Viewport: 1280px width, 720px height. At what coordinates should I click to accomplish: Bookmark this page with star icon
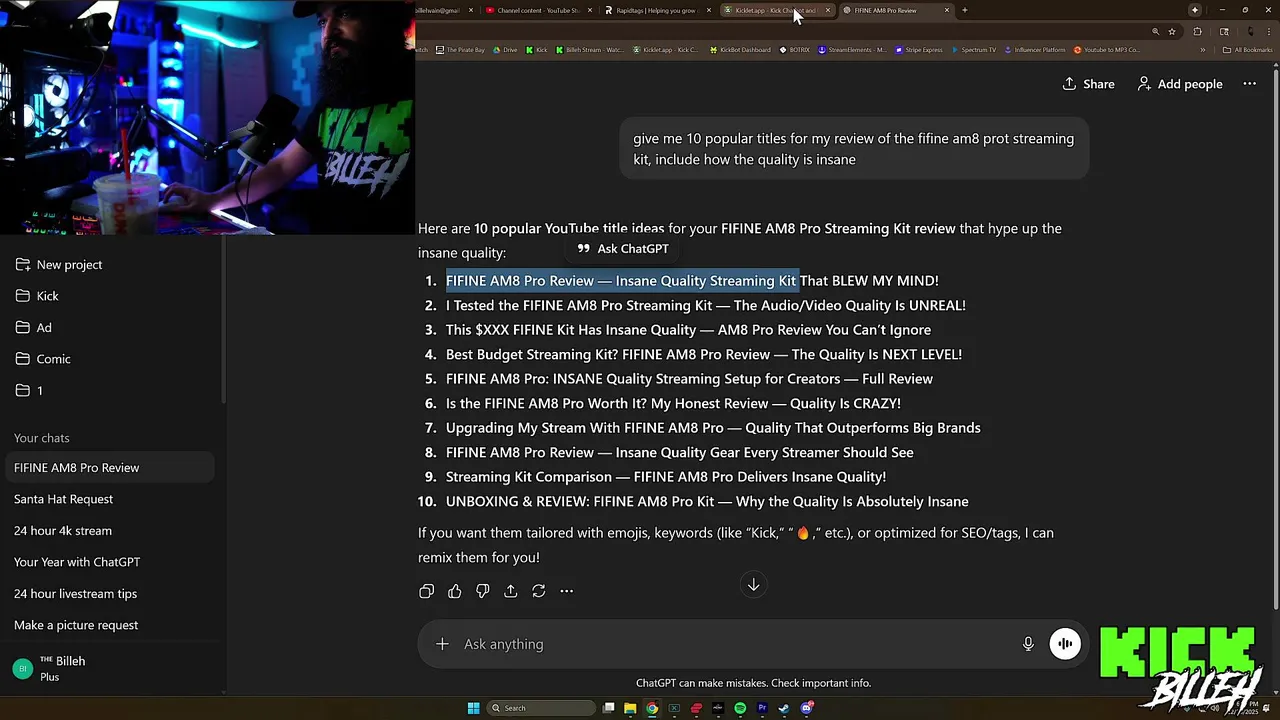tap(1172, 31)
